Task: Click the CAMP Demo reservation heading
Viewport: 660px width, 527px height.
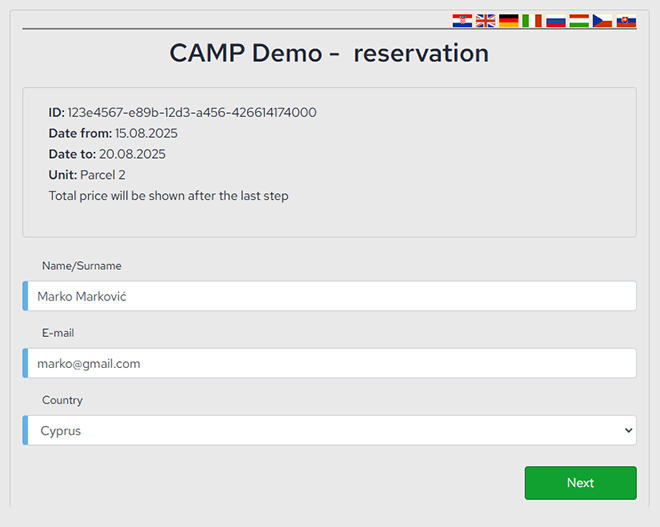Action: tap(329, 53)
